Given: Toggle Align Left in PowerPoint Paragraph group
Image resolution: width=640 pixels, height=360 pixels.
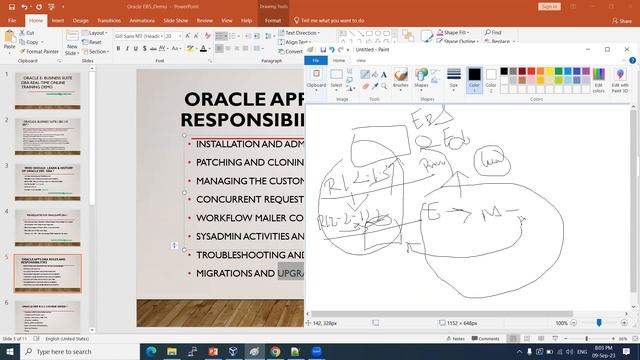Looking at the screenshot, I should click(220, 49).
